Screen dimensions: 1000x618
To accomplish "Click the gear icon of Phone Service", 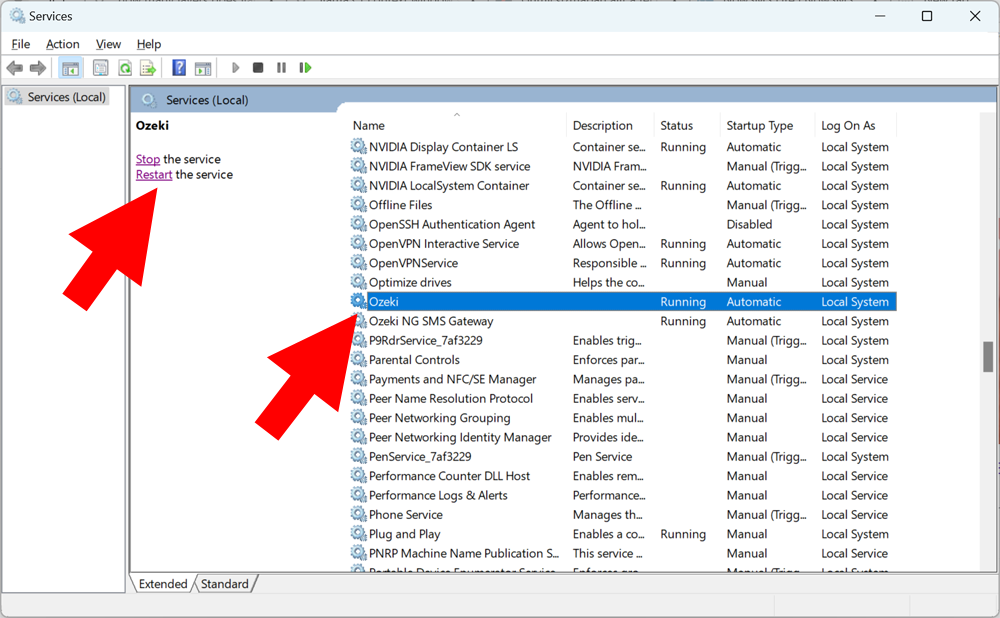I will [x=359, y=514].
